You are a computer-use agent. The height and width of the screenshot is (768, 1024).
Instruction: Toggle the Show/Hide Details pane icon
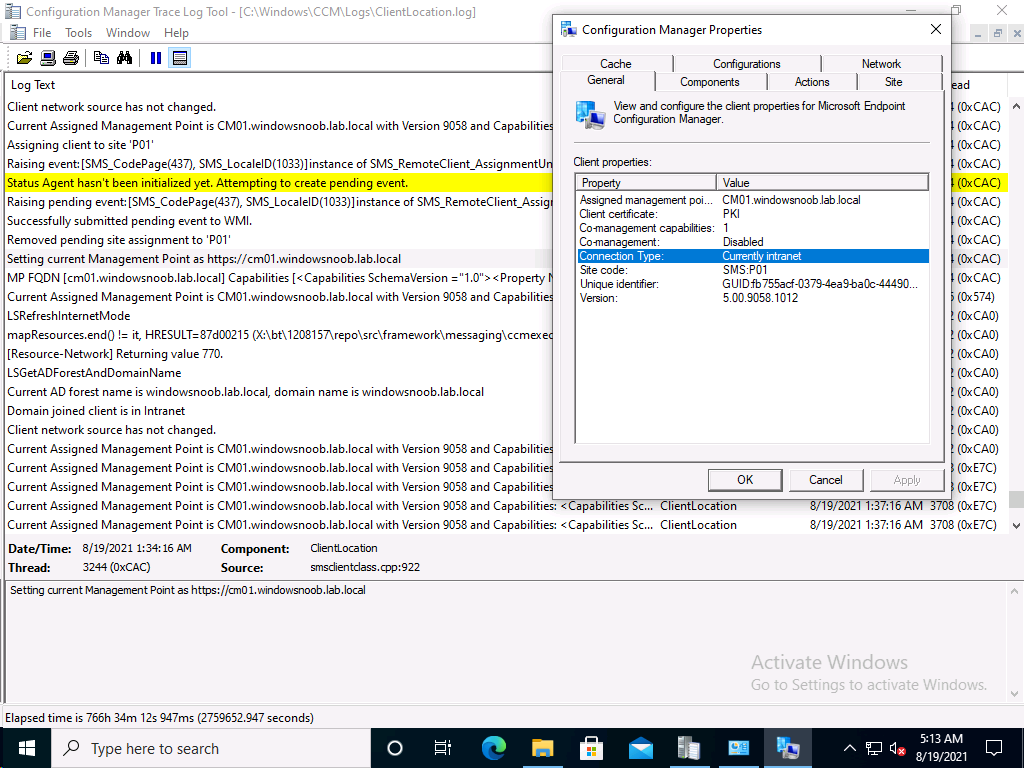coord(180,58)
